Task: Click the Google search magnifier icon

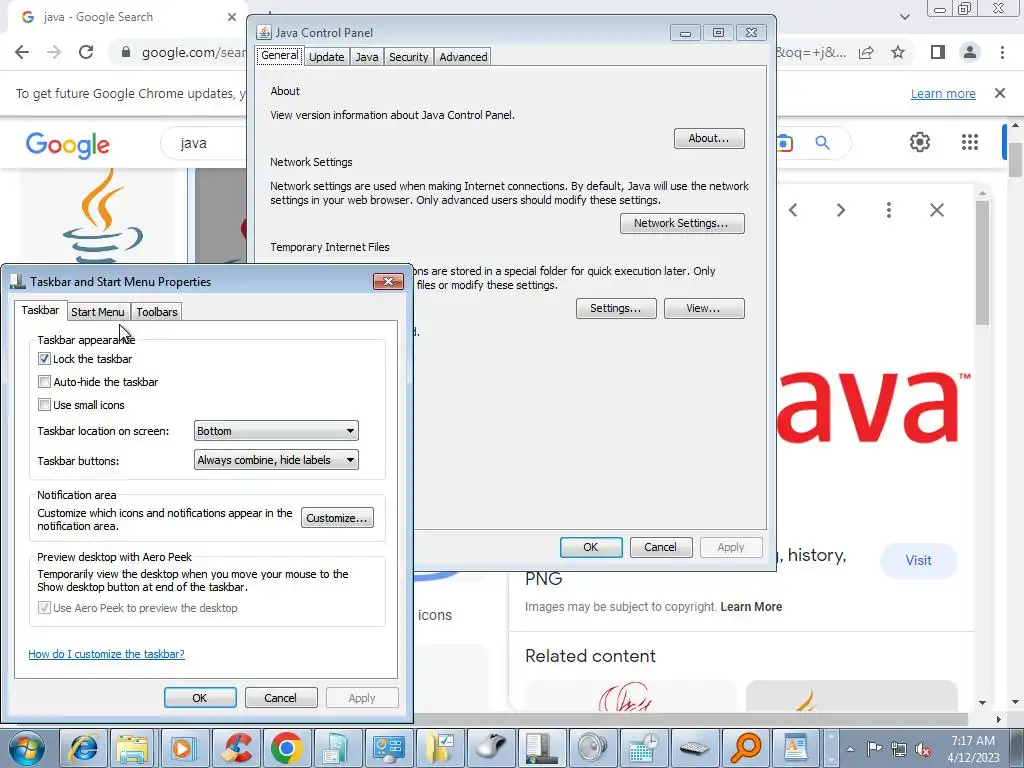Action: tap(822, 142)
